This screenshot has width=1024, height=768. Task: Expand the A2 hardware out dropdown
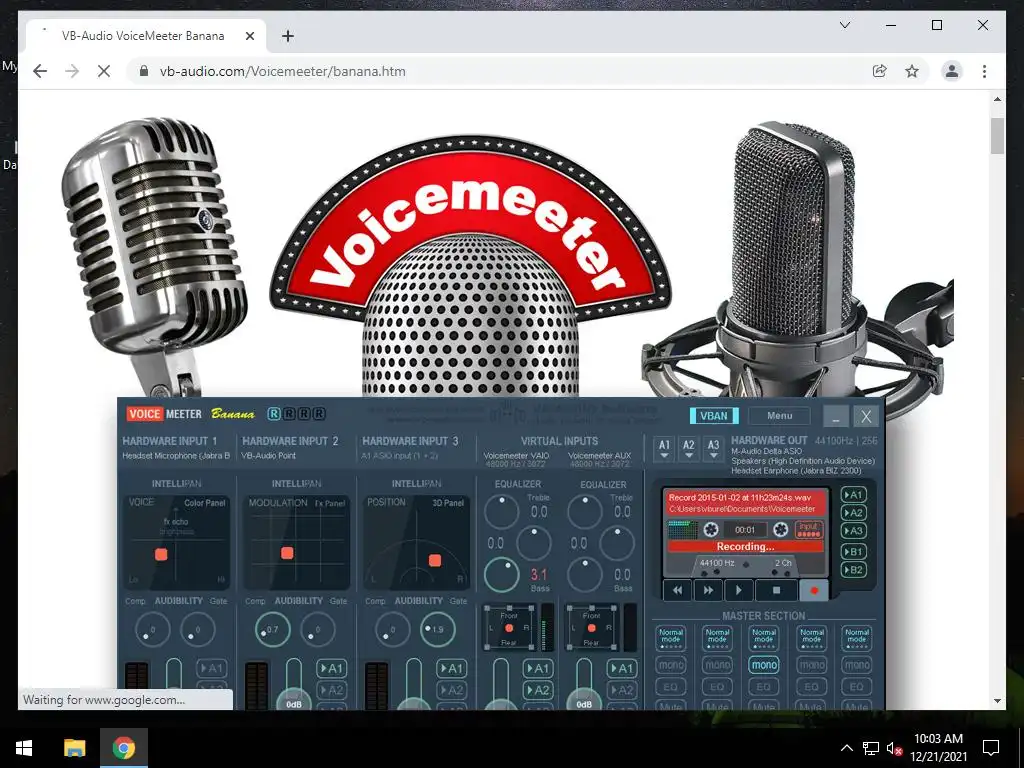(688, 449)
